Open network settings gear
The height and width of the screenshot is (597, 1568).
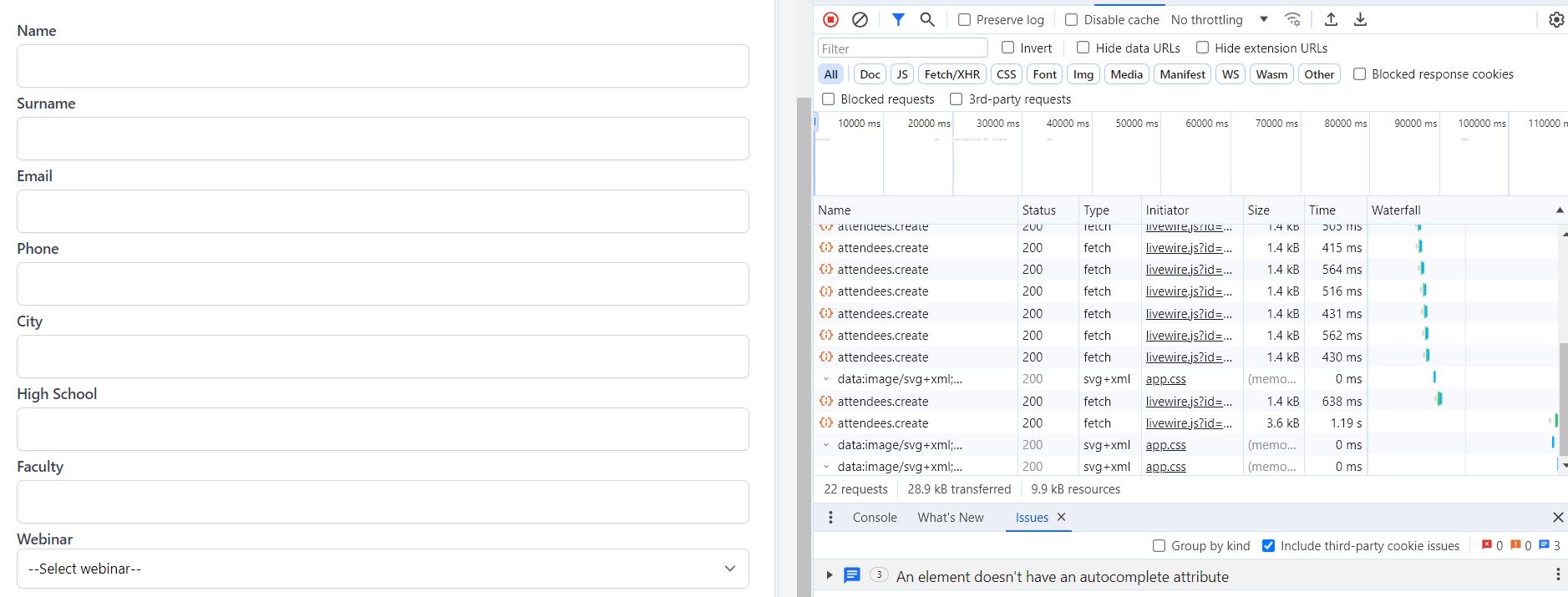(x=1556, y=19)
